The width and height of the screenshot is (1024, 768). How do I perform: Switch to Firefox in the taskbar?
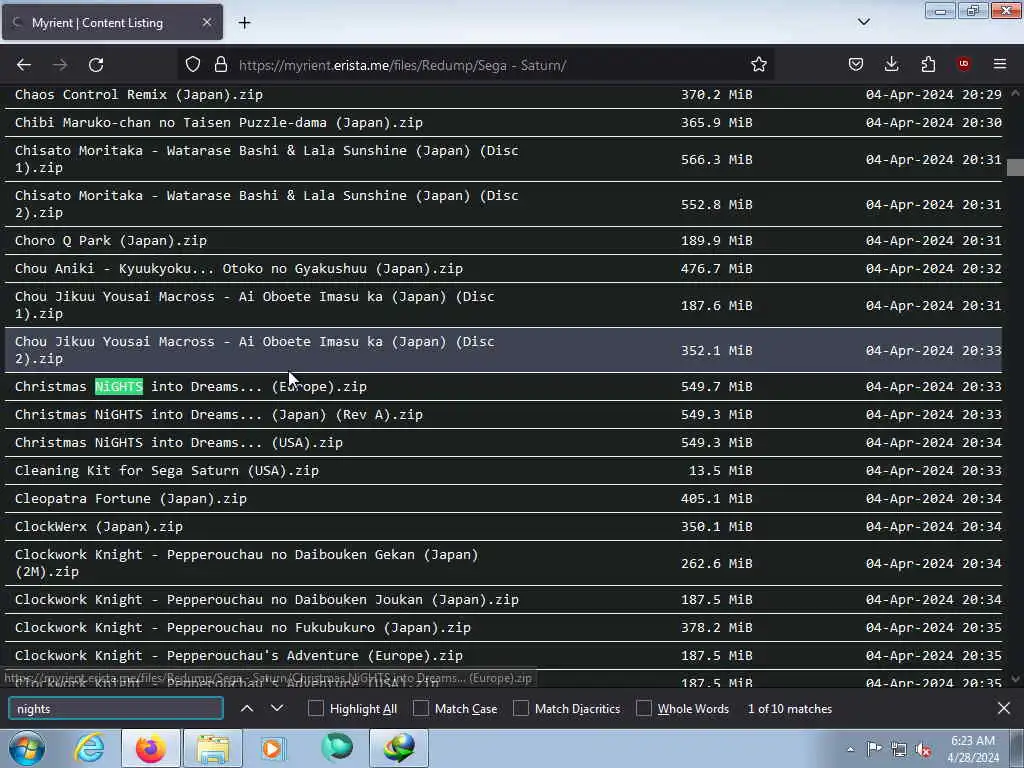point(151,748)
